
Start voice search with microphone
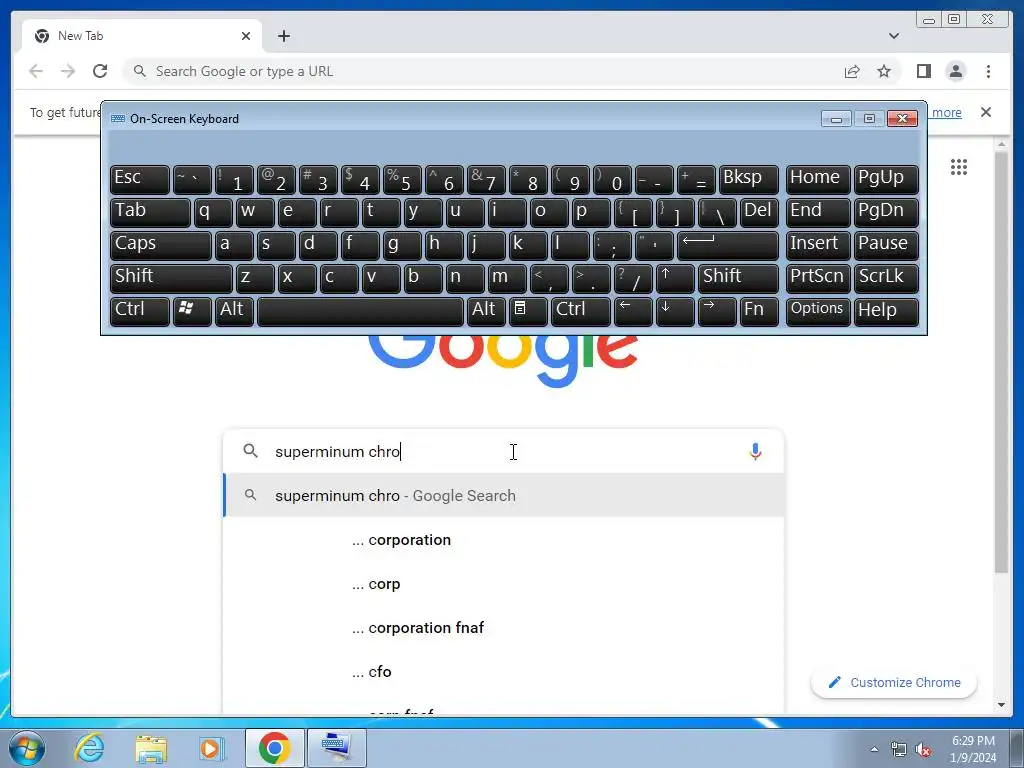click(x=755, y=451)
